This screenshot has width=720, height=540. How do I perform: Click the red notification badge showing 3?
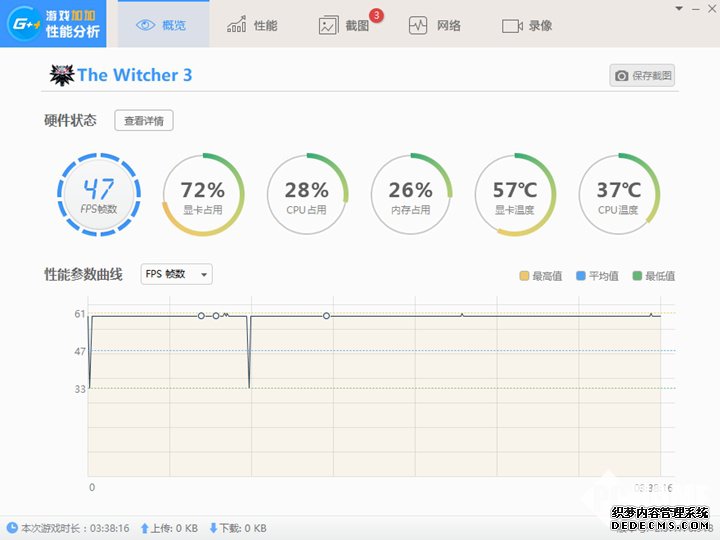tap(376, 15)
